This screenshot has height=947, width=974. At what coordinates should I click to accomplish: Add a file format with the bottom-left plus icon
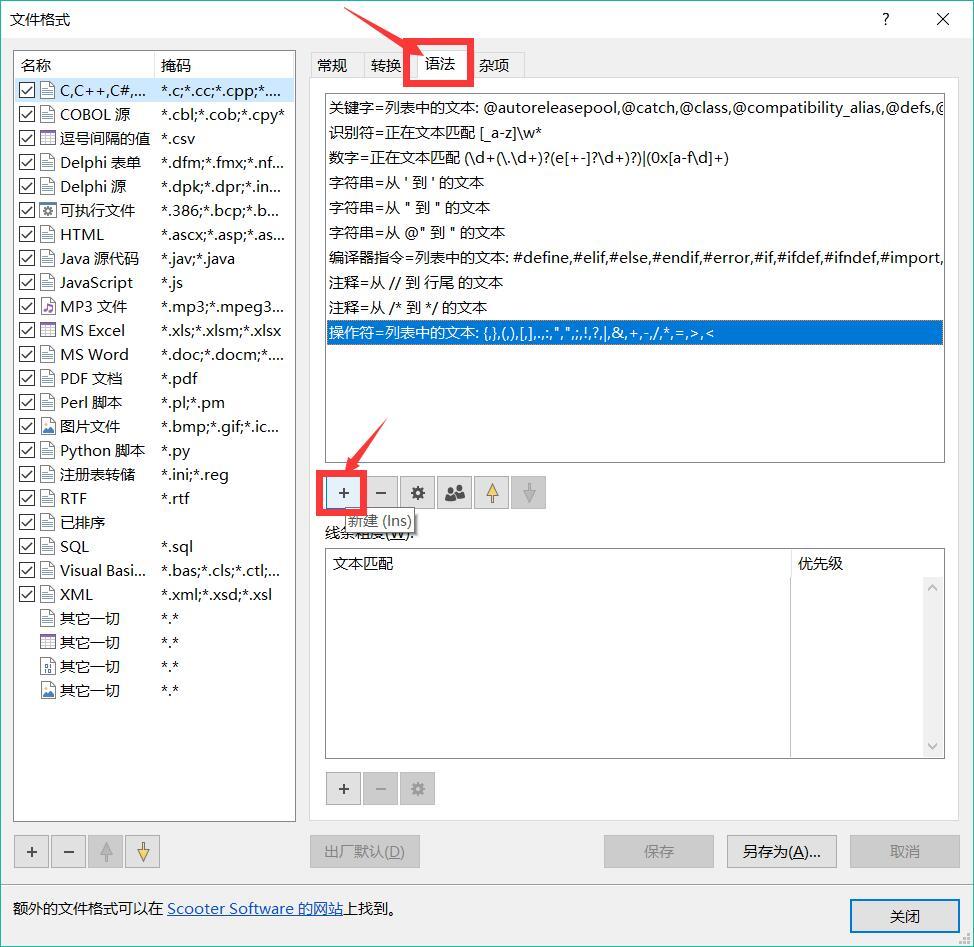tap(31, 851)
